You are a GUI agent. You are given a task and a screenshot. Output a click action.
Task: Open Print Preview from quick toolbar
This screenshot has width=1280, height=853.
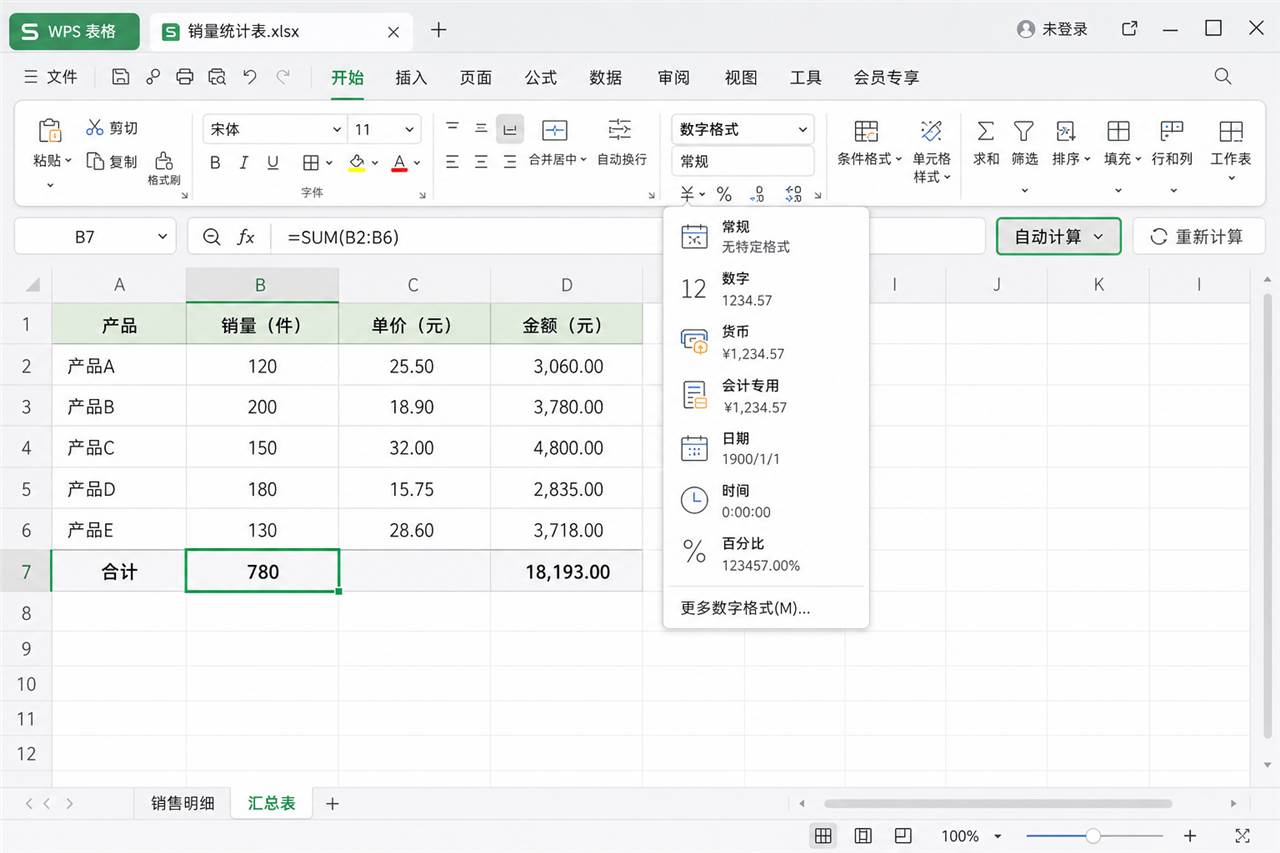[217, 77]
